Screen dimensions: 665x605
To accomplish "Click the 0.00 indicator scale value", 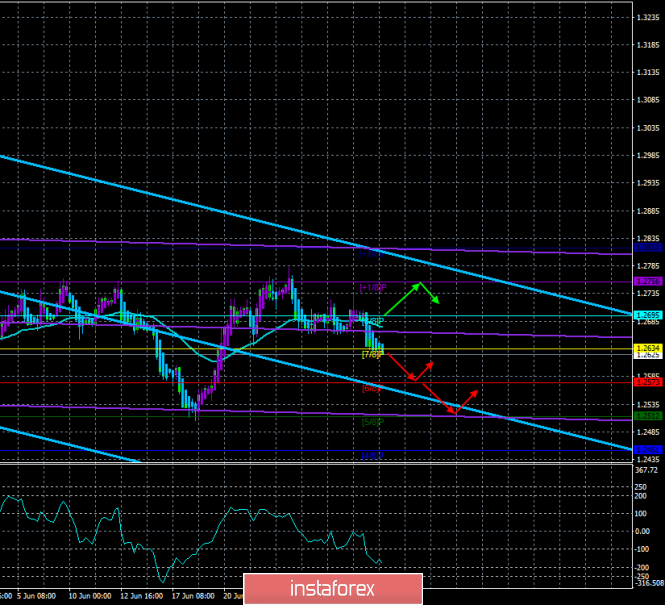I will 643,531.
